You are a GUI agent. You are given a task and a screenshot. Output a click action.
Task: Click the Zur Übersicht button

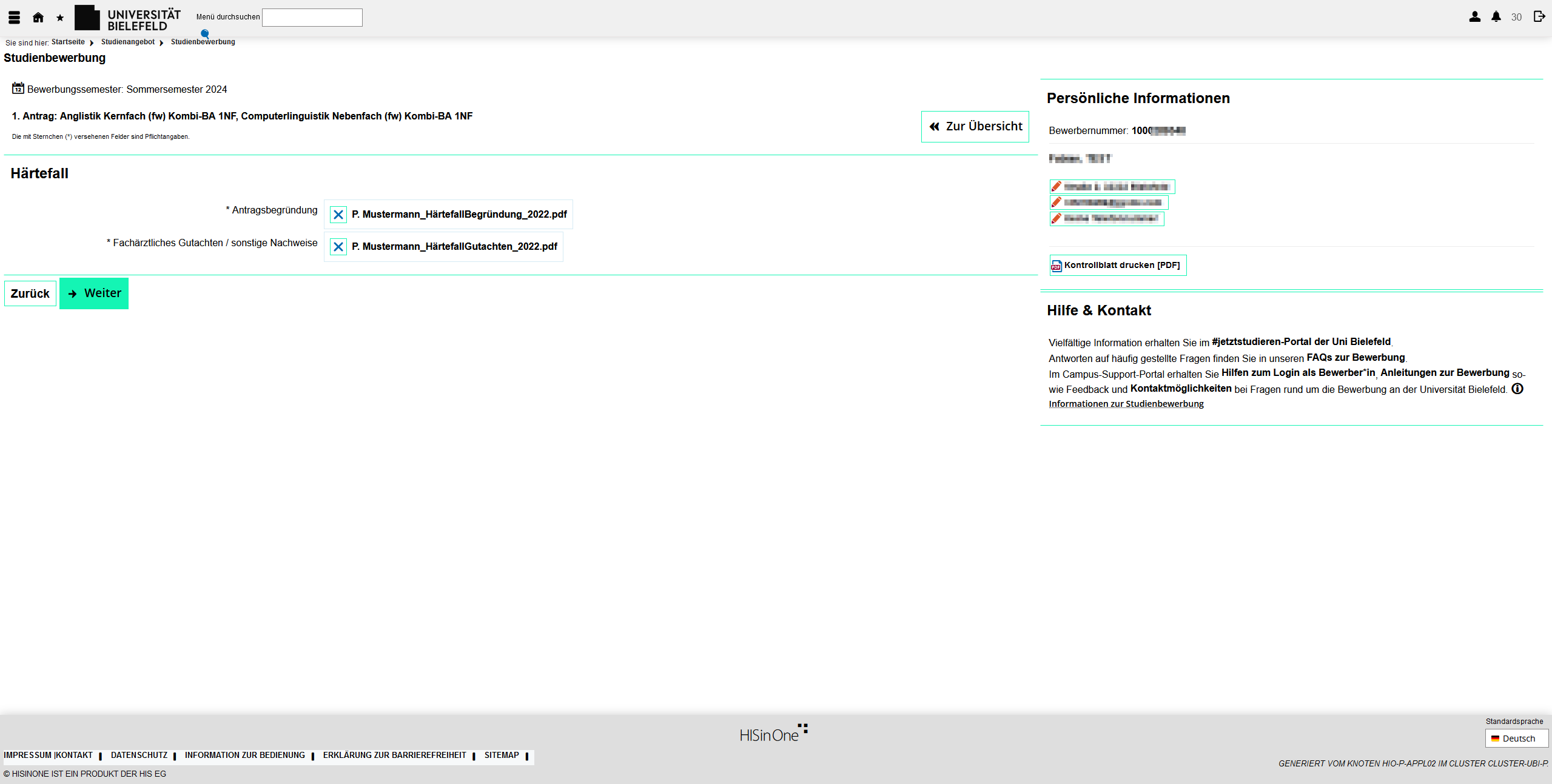point(975,127)
